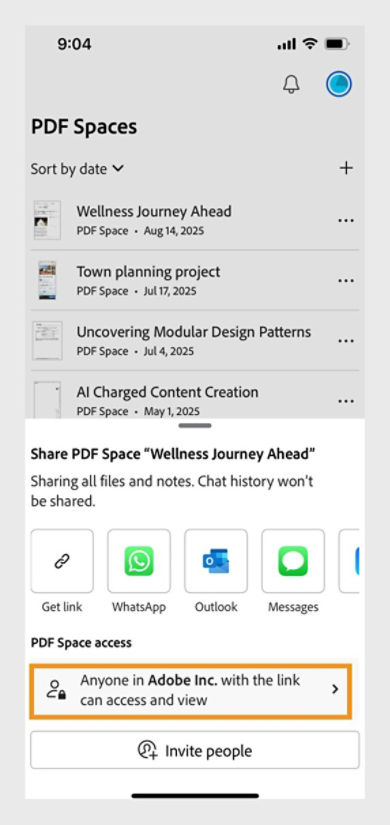
Task: Tap the share sheet drag handle
Action: click(195, 426)
